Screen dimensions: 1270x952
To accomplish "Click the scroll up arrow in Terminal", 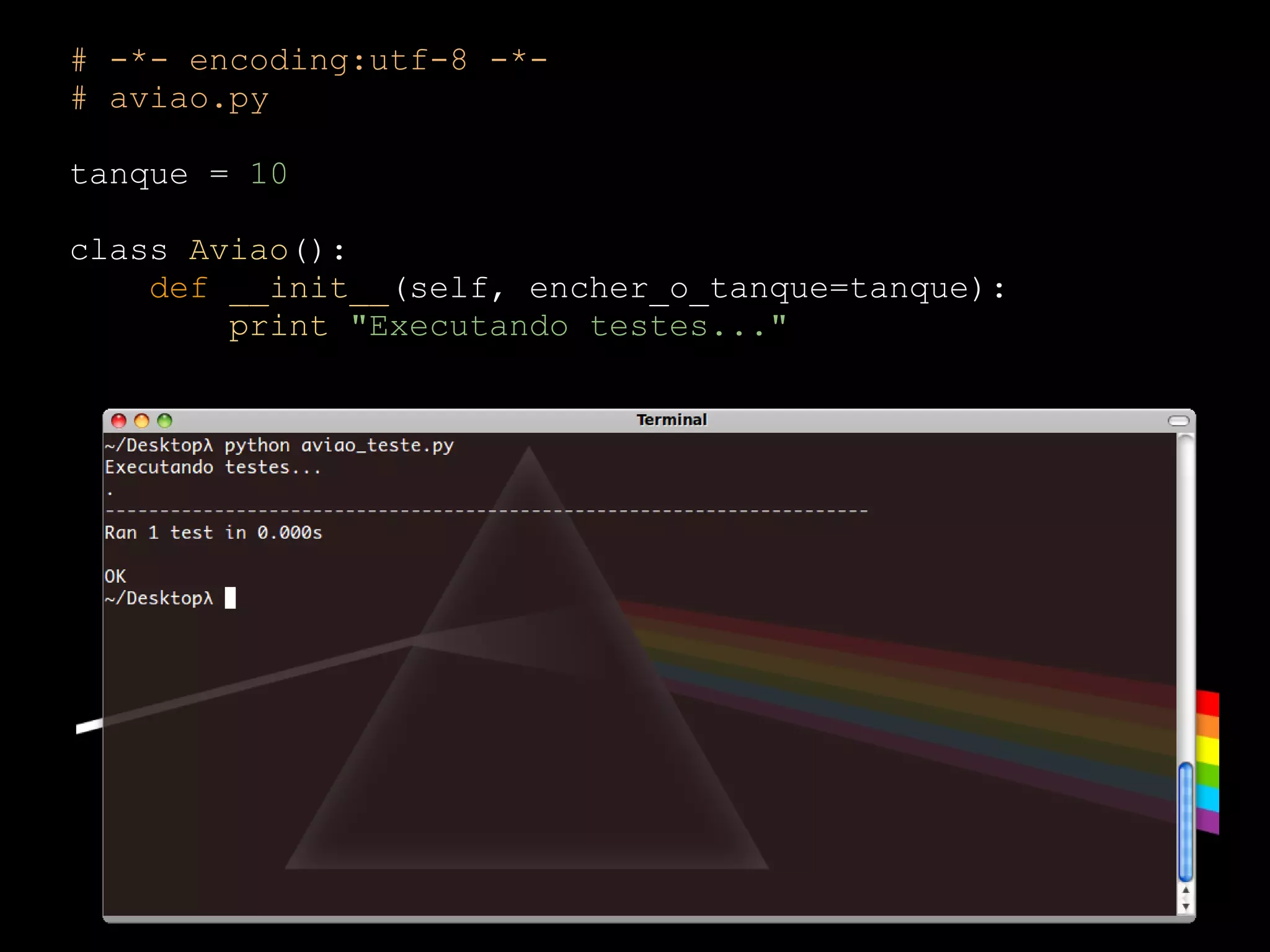I will 1186,891.
